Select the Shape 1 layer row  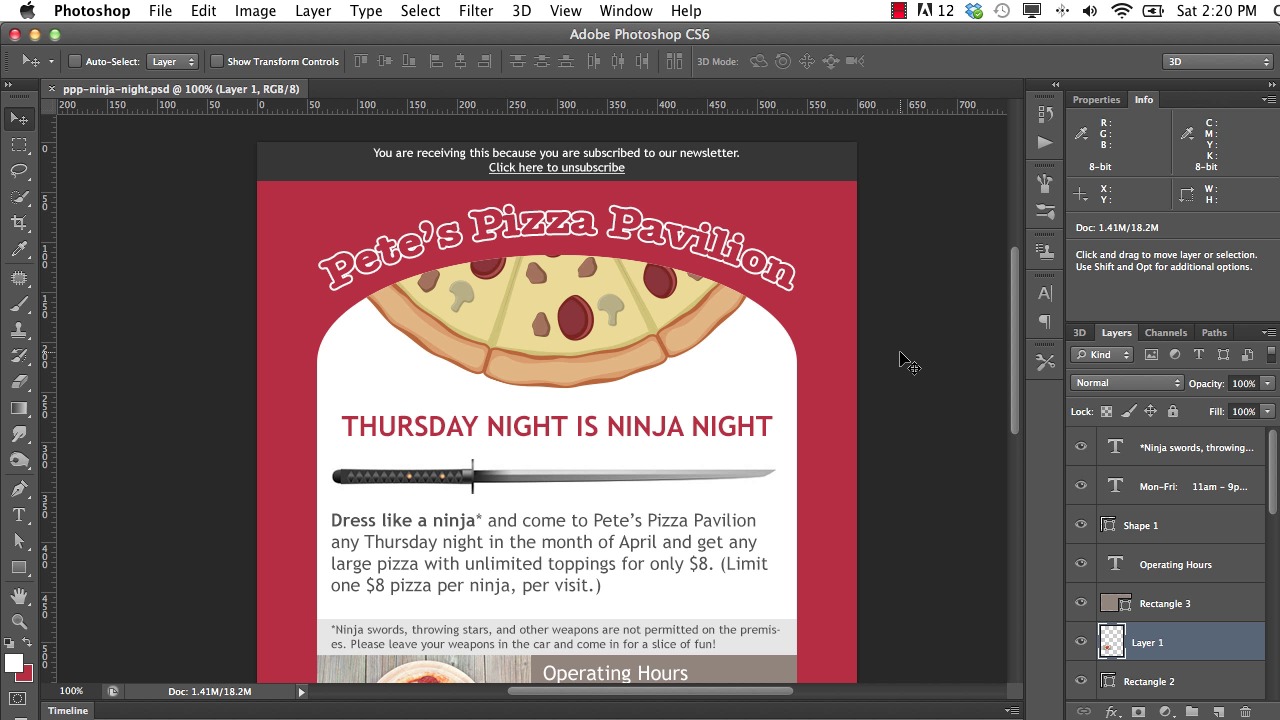coord(1165,525)
